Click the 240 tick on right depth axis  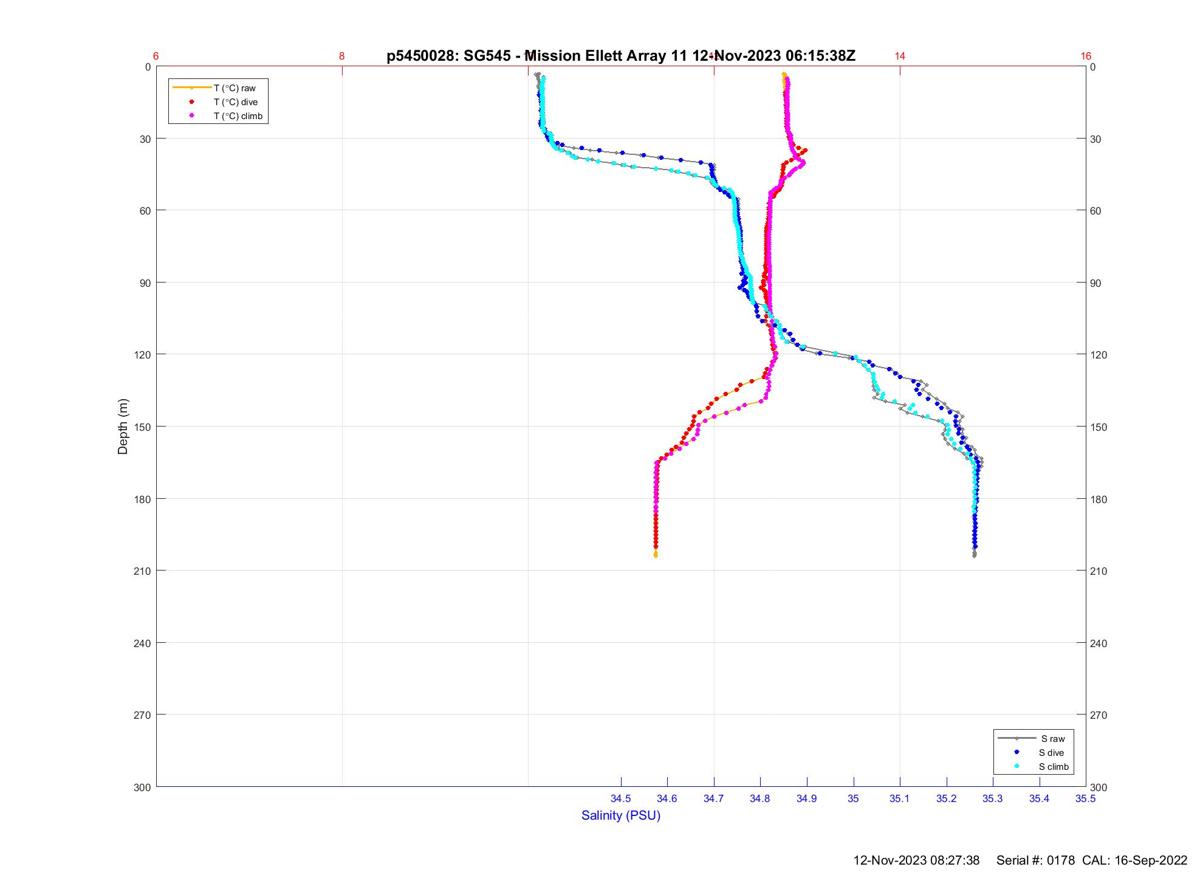[x=1100, y=643]
